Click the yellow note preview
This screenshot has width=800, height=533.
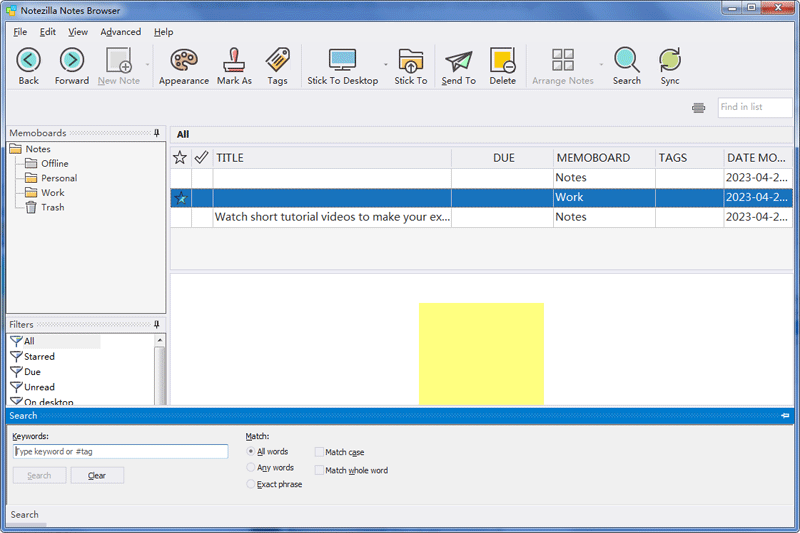pyautogui.click(x=481, y=354)
